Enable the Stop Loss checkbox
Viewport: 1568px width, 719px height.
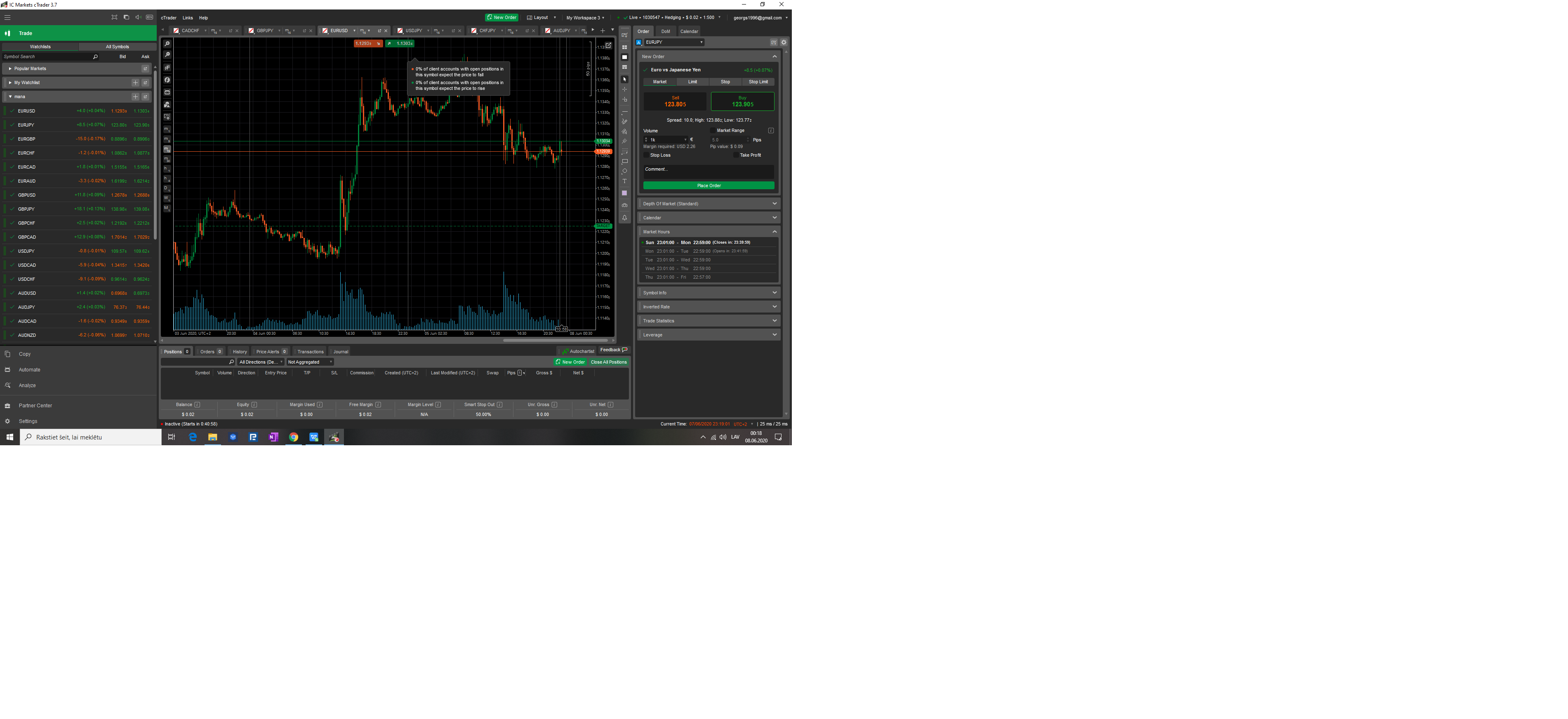[646, 155]
